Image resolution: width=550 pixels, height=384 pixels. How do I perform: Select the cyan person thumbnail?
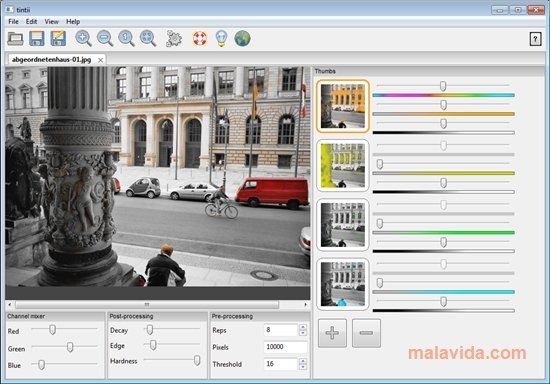point(343,284)
